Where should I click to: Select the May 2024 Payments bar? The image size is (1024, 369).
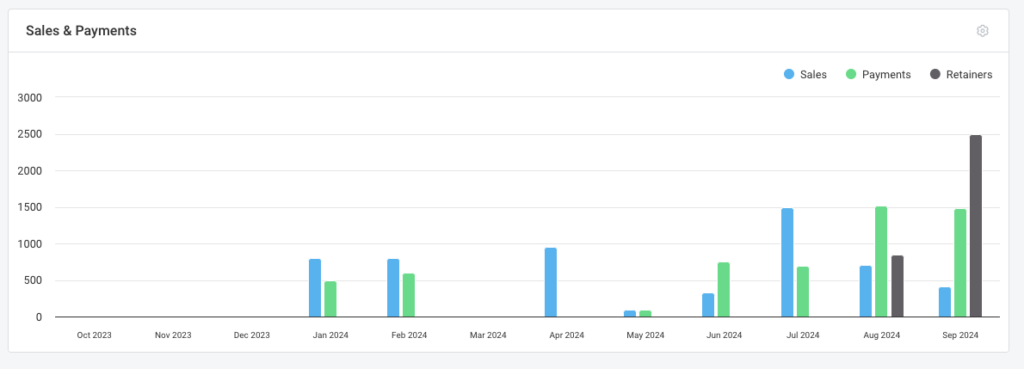click(x=645, y=314)
